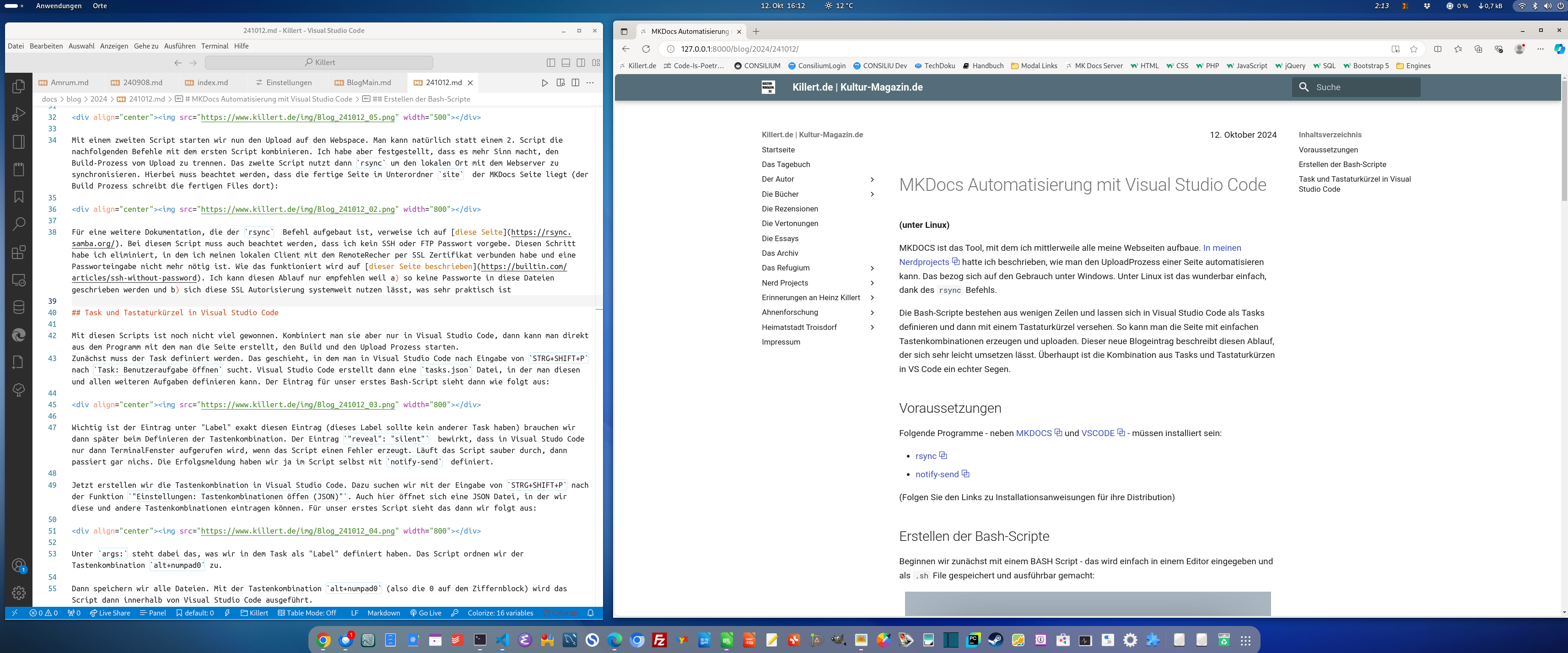Start Go Live server in status bar

pyautogui.click(x=426, y=613)
